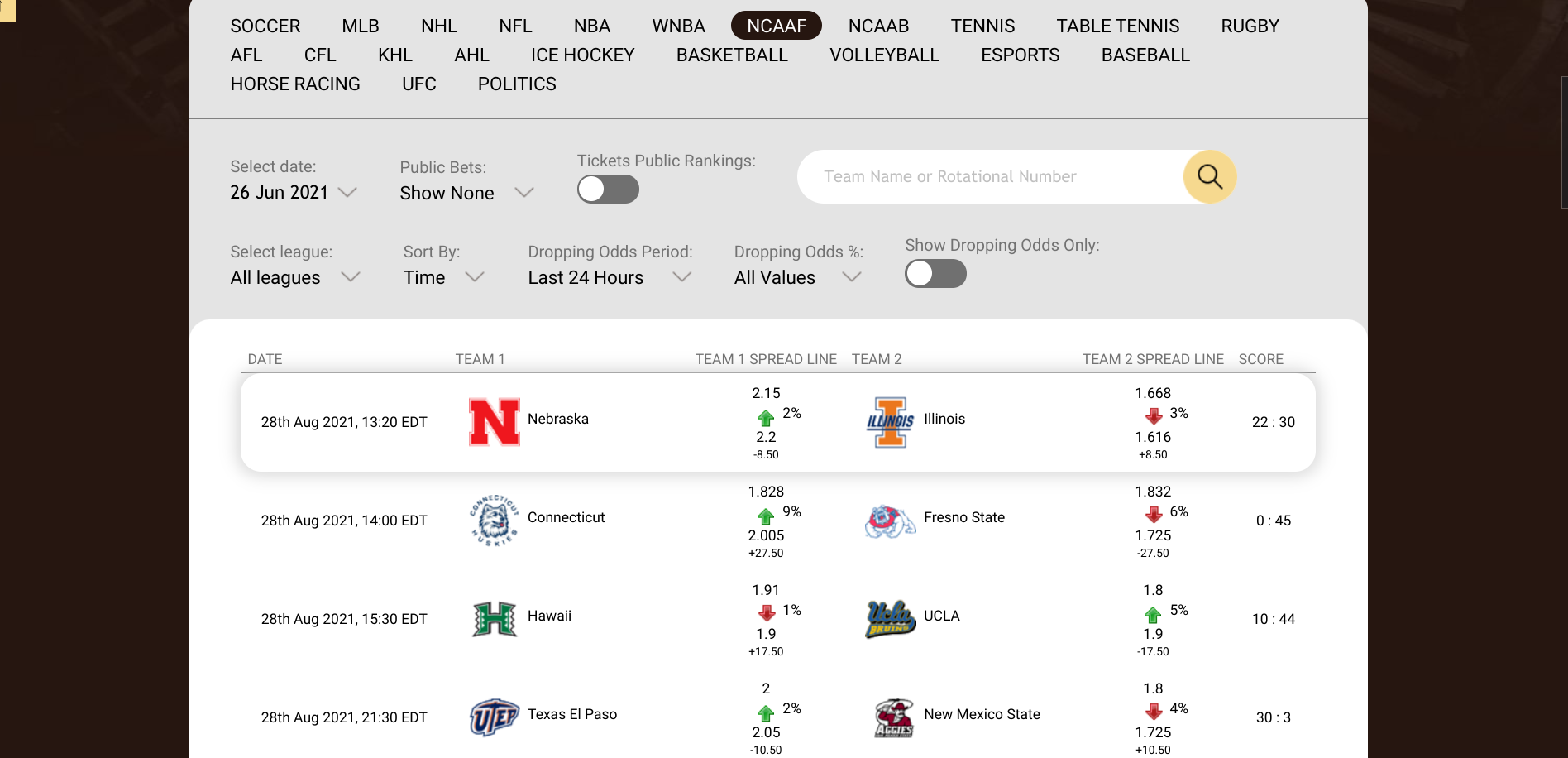Enable Show Dropping Odds Only switch
Viewport: 1568px width, 758px height.
(935, 274)
